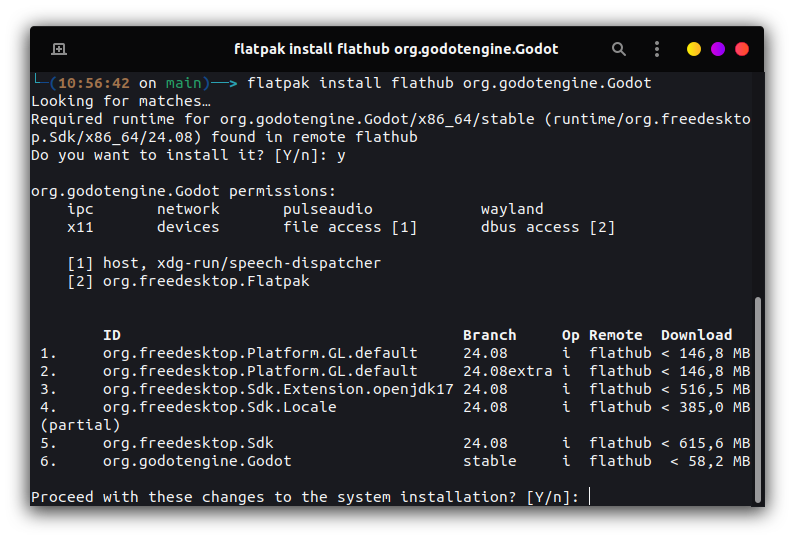This screenshot has height=540, width=794.
Task: Click the typed flatpak install command line
Action: point(449,83)
